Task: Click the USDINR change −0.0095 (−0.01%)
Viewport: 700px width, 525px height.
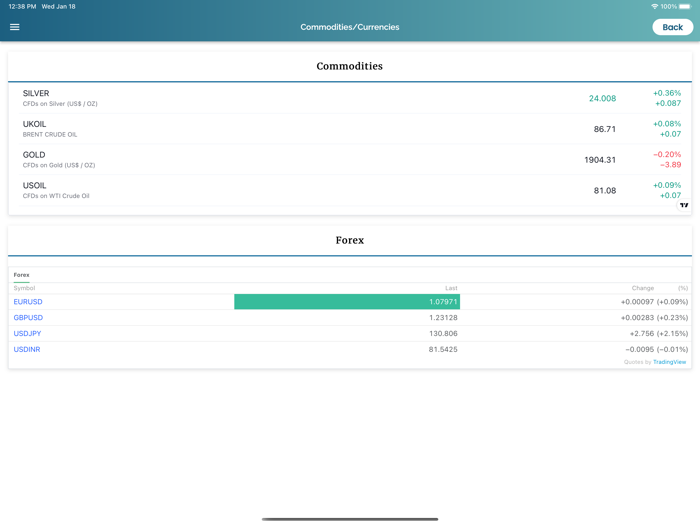Action: (657, 350)
